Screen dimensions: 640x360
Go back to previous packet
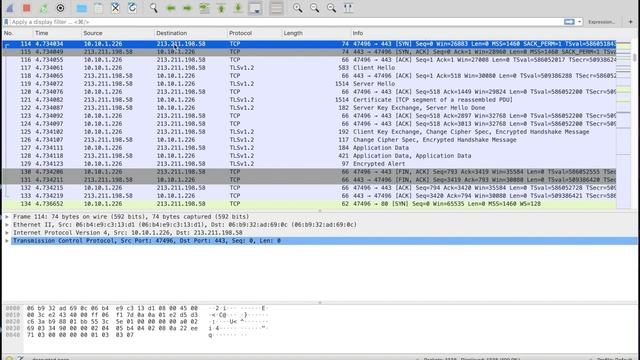click(171, 8)
